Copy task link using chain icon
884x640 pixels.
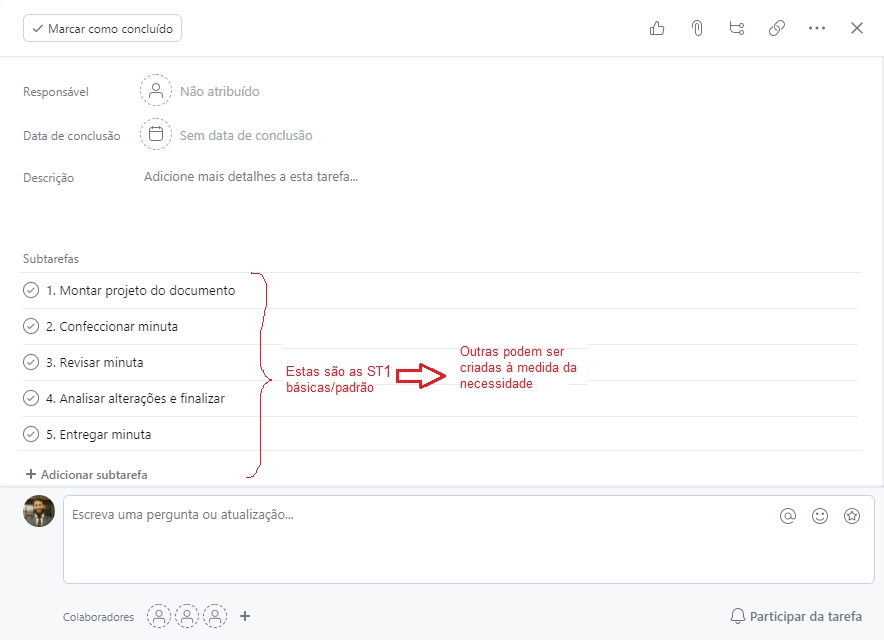tap(777, 29)
